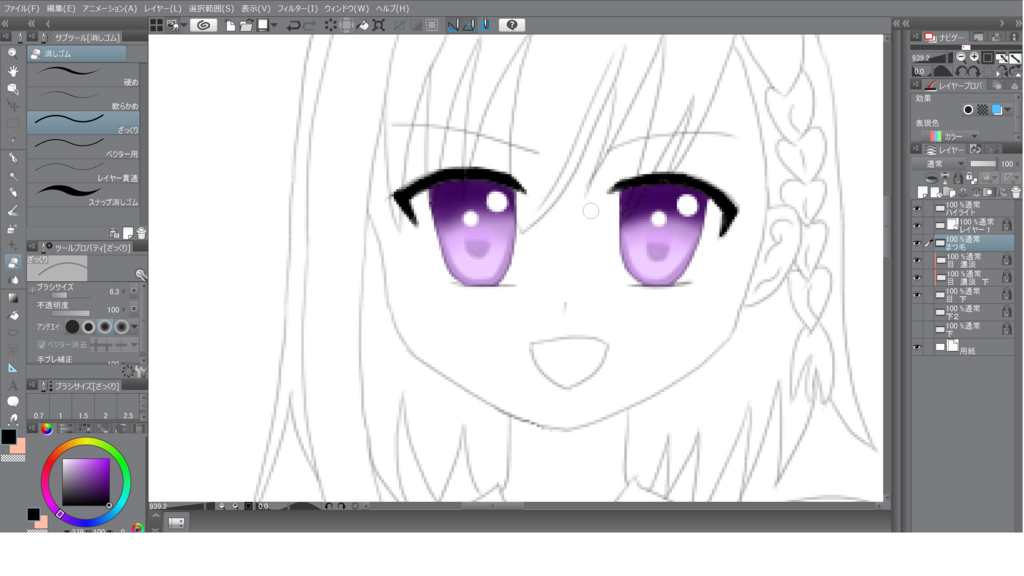The width and height of the screenshot is (1024, 576).
Task: Toggle visibility of レイヤー 1 layer
Action: pyautogui.click(x=917, y=226)
